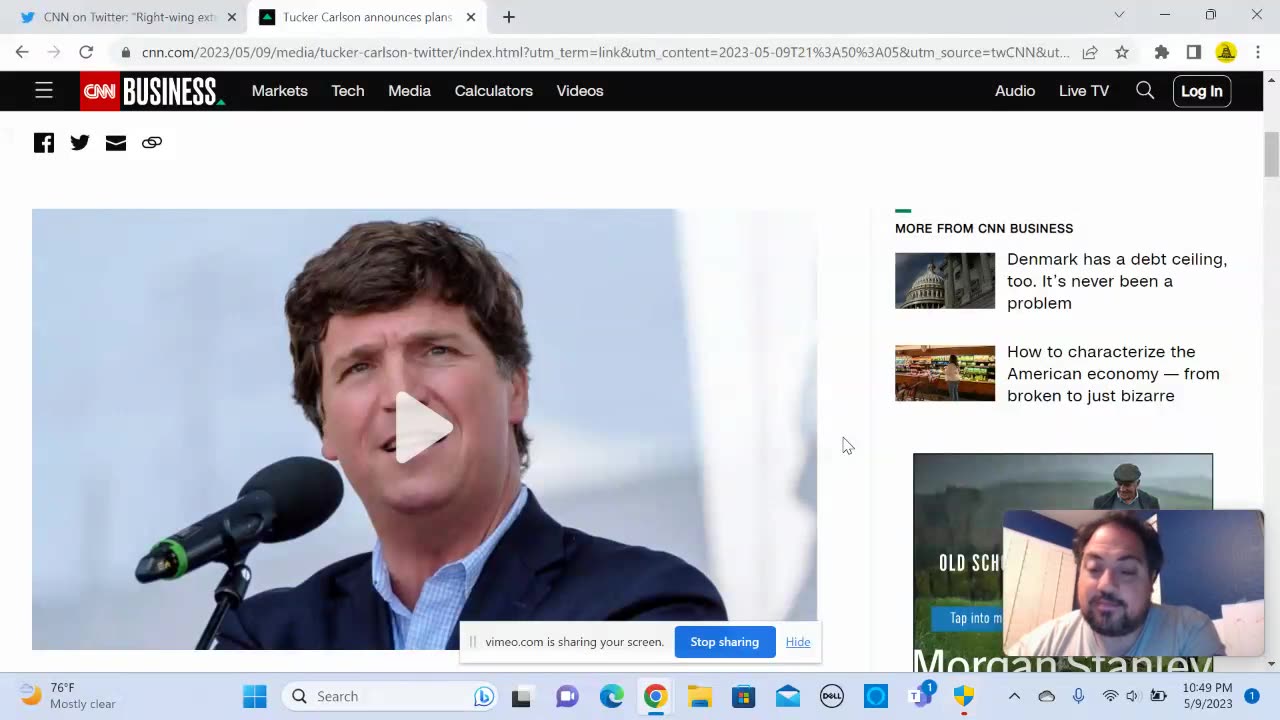Click the Log In button
The height and width of the screenshot is (720, 1280).
click(1201, 91)
